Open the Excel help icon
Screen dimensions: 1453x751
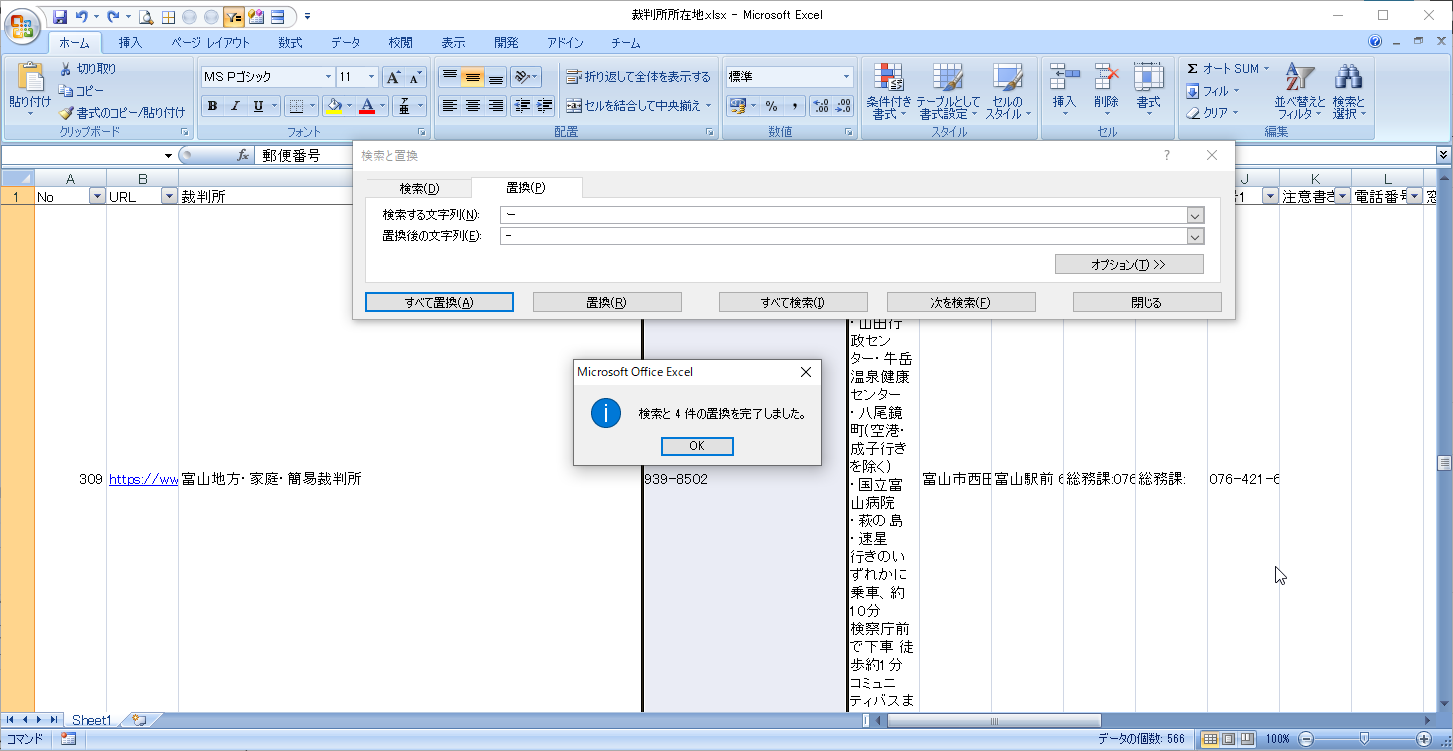click(x=1375, y=42)
